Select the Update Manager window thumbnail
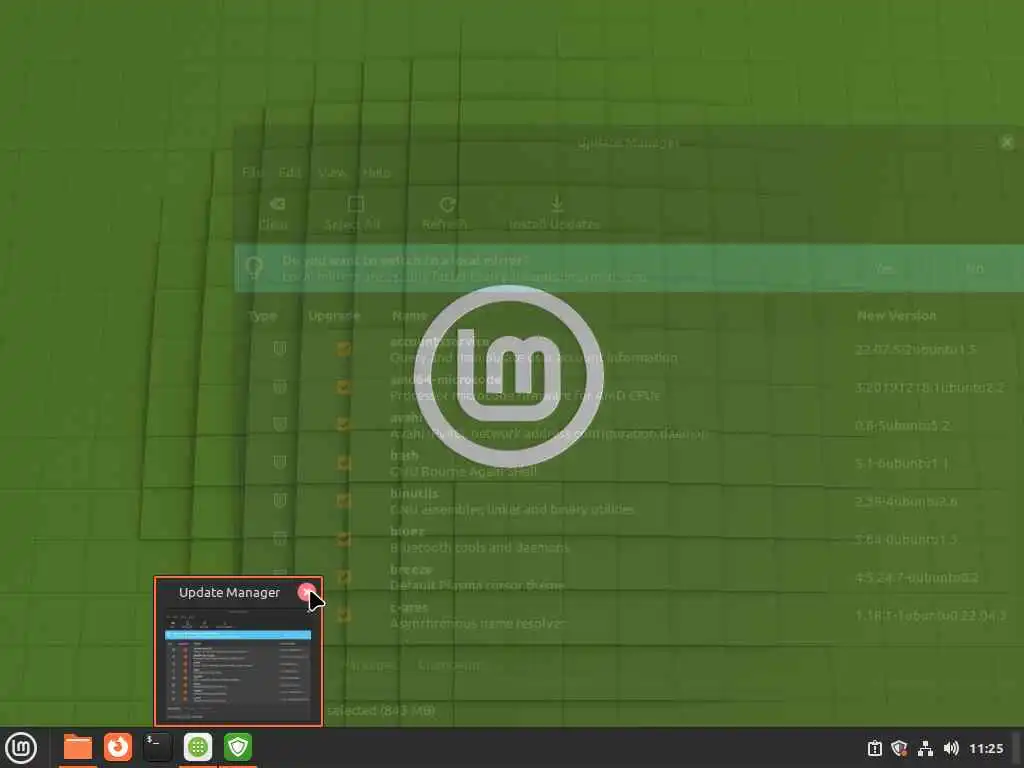 238,663
